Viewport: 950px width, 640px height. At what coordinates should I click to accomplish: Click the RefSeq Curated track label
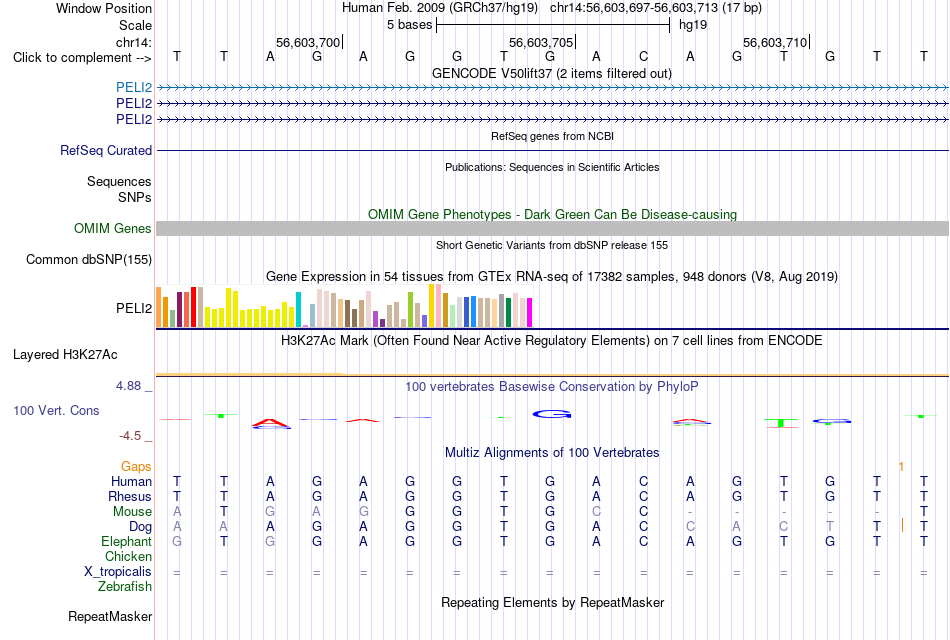[x=105, y=150]
